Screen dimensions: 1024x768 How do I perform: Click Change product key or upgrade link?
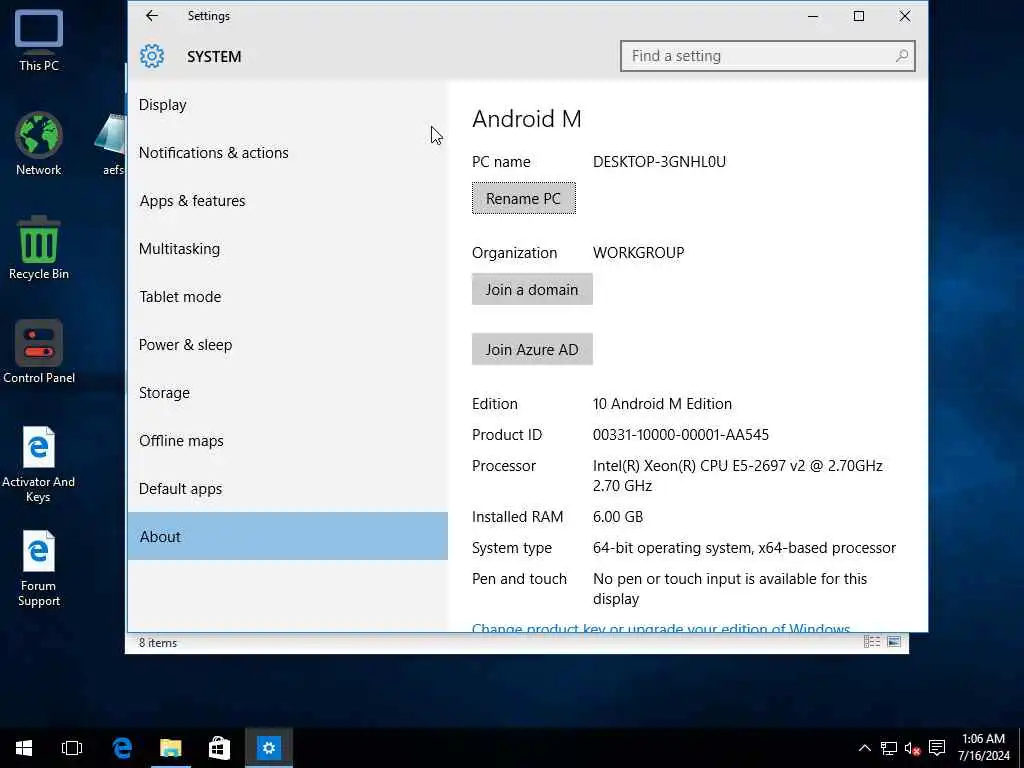pos(661,628)
